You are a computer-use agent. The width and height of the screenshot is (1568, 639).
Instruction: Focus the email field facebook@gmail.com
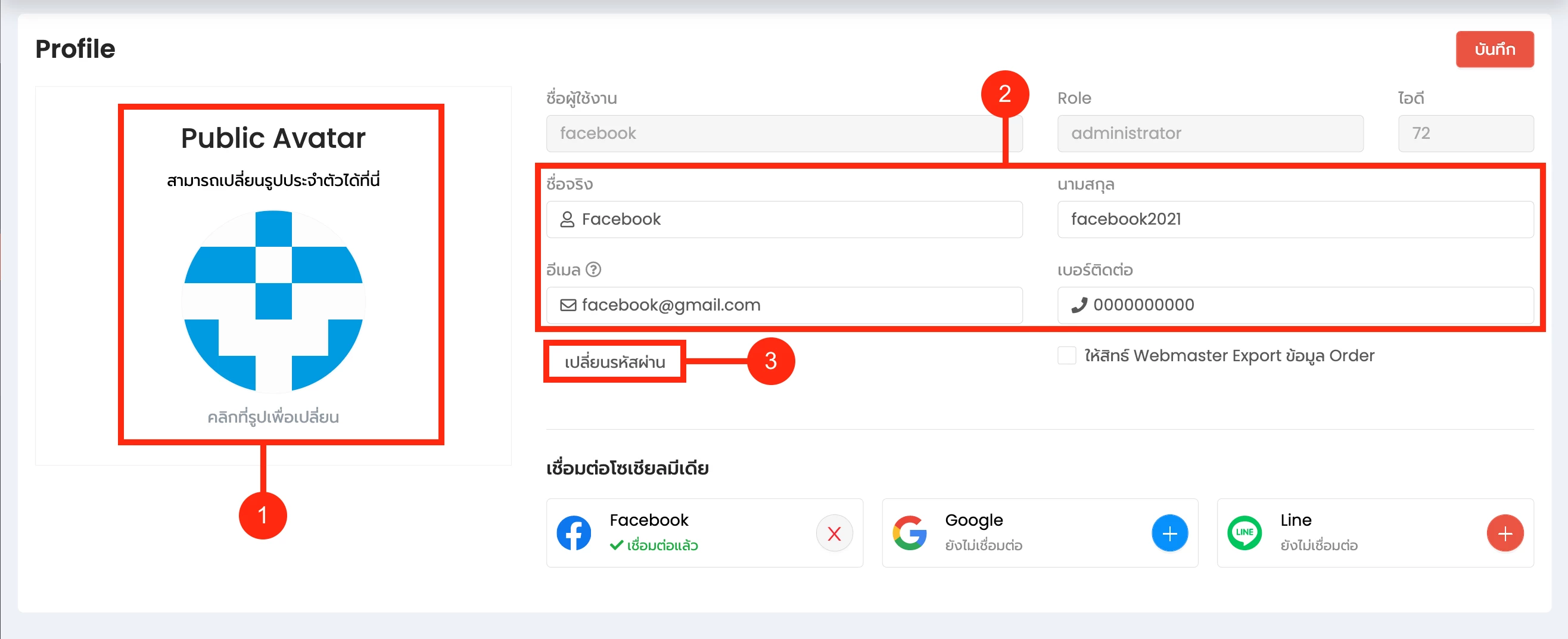784,305
